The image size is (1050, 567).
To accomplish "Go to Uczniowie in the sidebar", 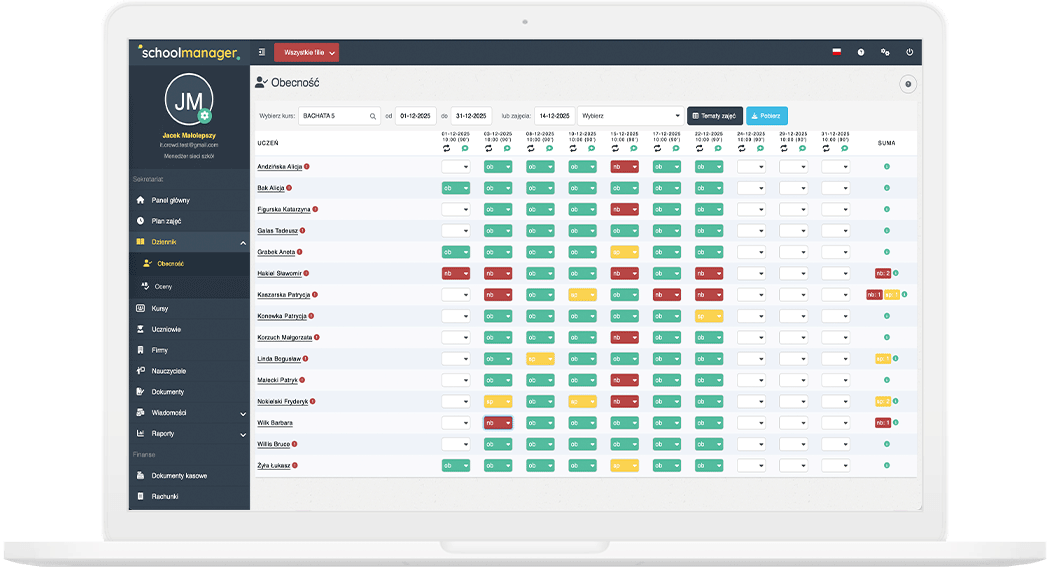I will click(166, 329).
